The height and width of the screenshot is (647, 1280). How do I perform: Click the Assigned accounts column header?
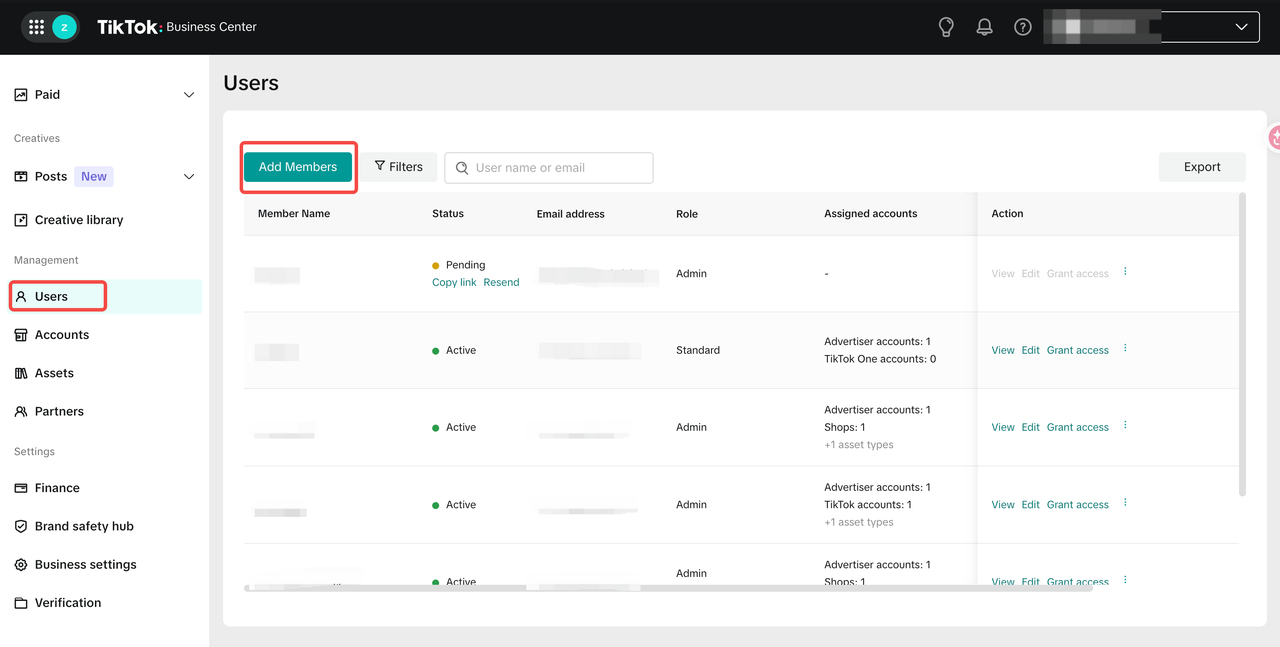click(871, 214)
